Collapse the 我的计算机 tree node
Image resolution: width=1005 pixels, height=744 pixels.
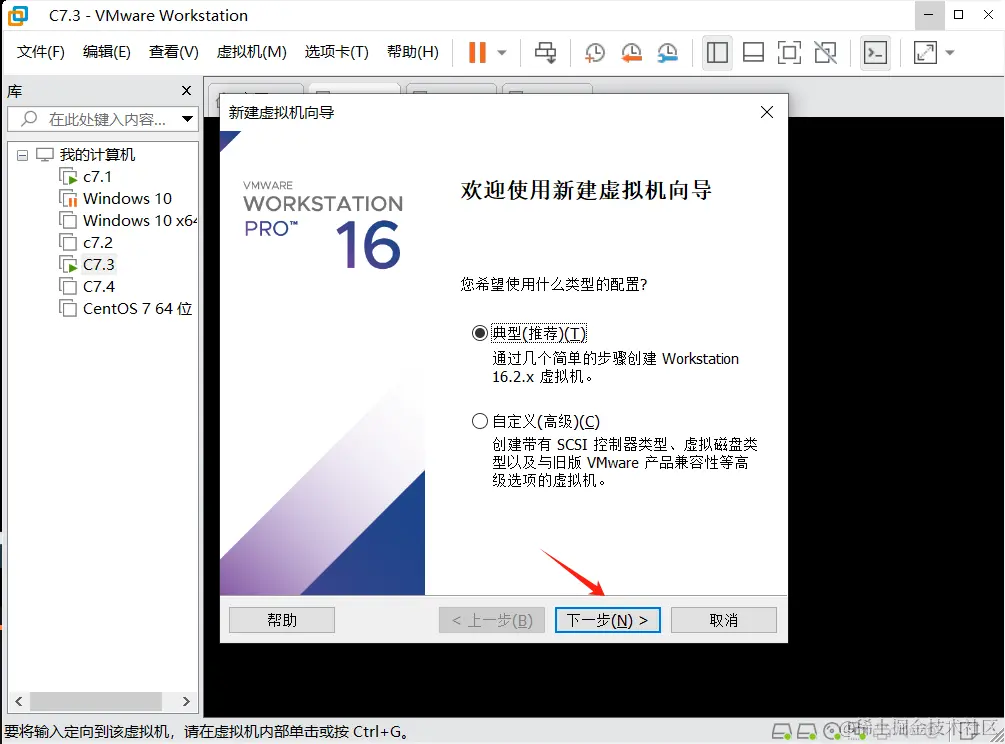[x=22, y=155]
